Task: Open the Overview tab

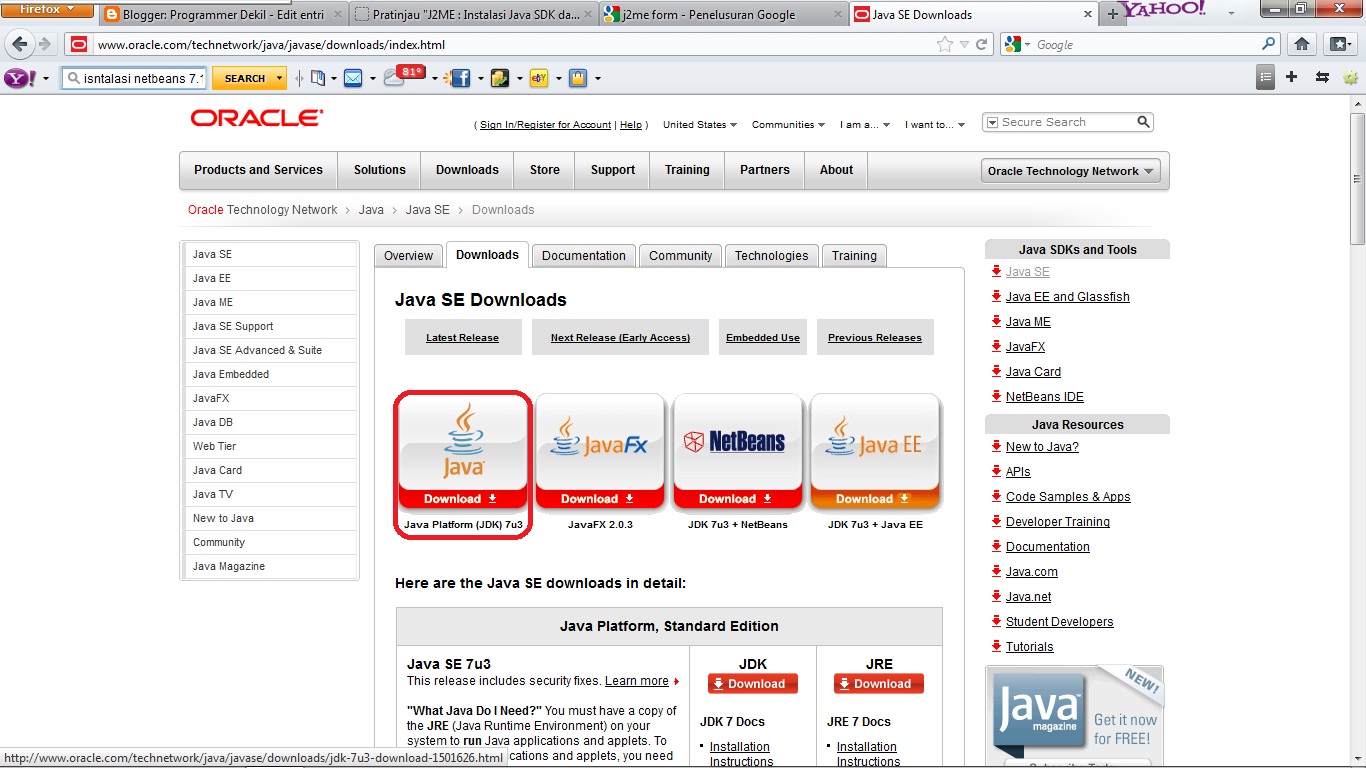Action: (x=408, y=256)
